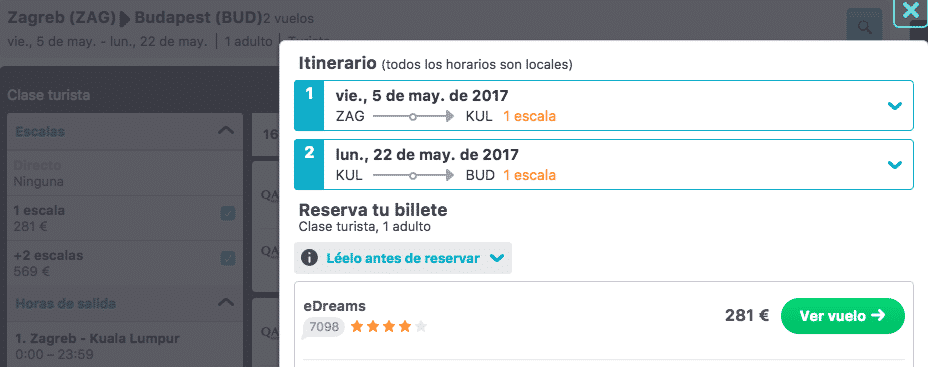Click the KUL to BUD route arrow

(413, 176)
